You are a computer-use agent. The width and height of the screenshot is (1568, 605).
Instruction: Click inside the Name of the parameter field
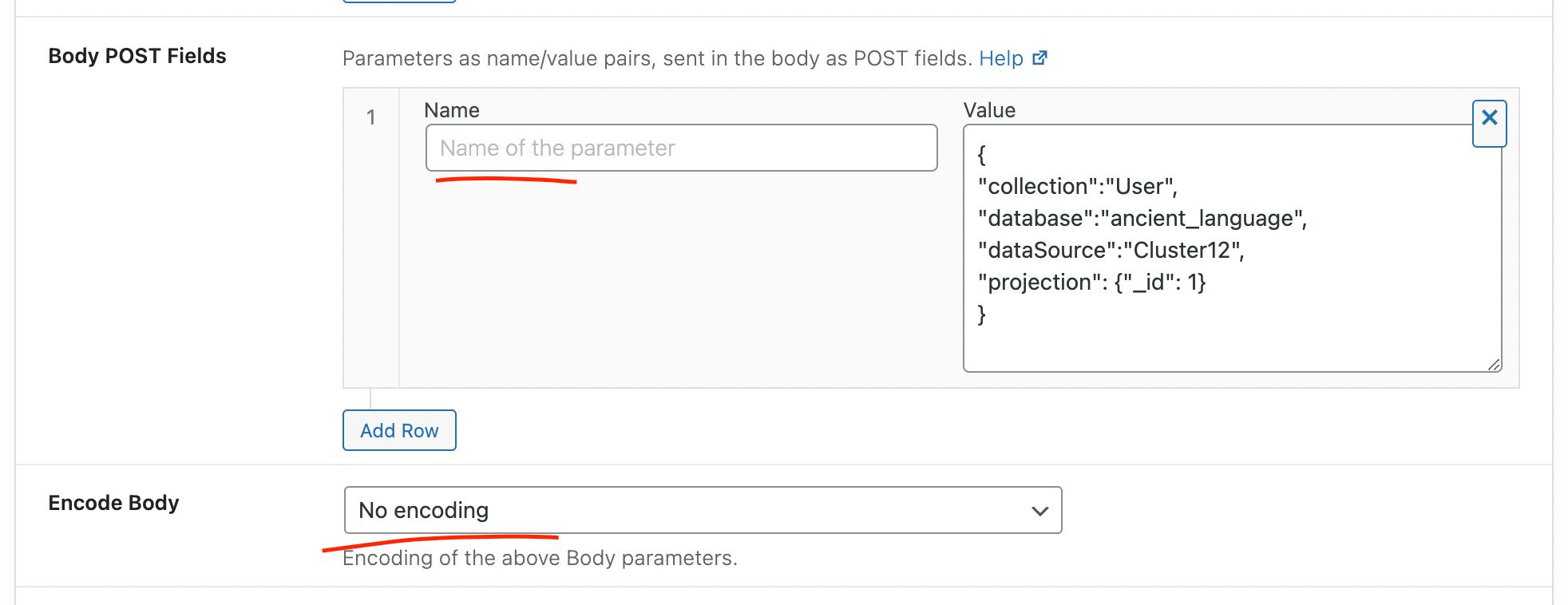click(x=681, y=148)
